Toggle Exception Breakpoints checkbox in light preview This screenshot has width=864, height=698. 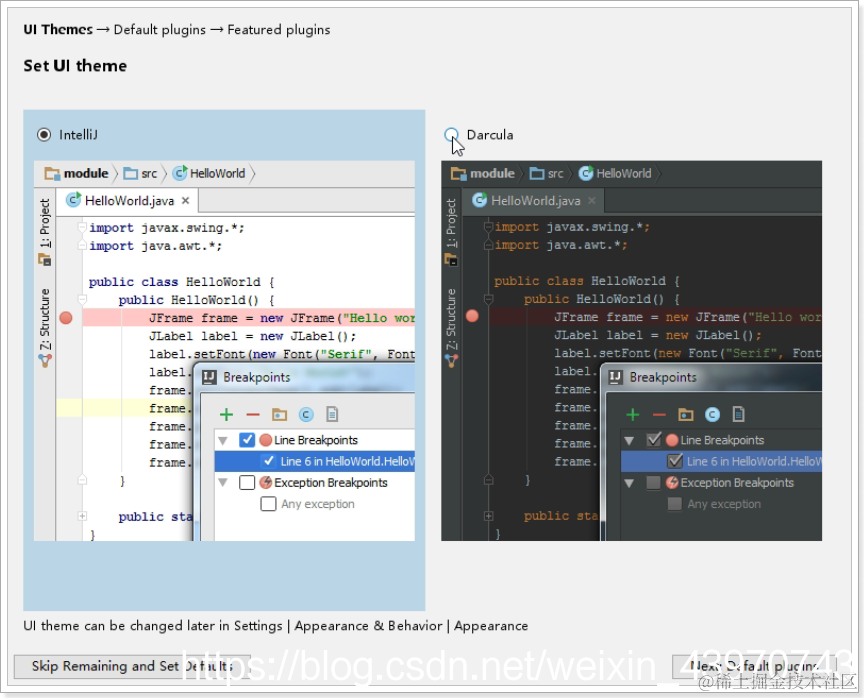click(247, 483)
